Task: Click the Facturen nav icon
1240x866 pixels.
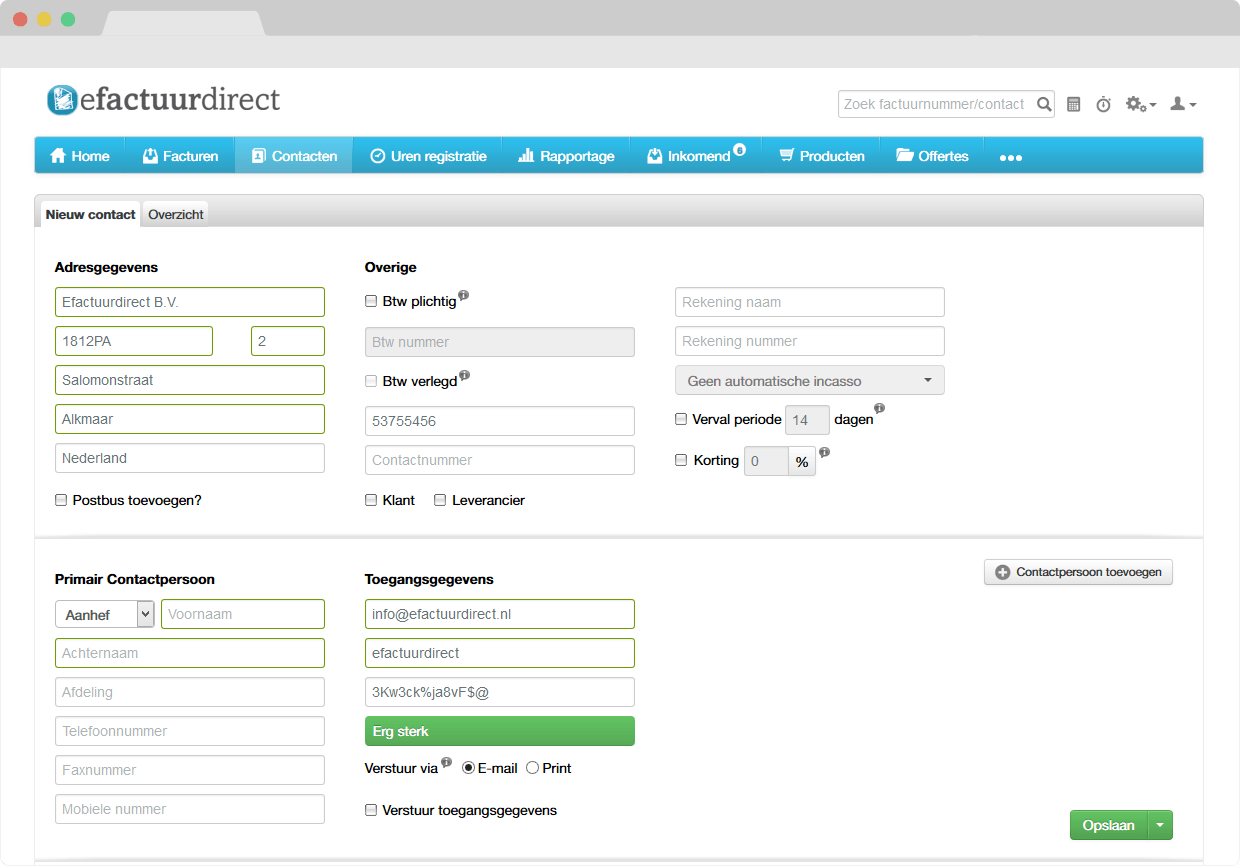Action: (x=151, y=156)
